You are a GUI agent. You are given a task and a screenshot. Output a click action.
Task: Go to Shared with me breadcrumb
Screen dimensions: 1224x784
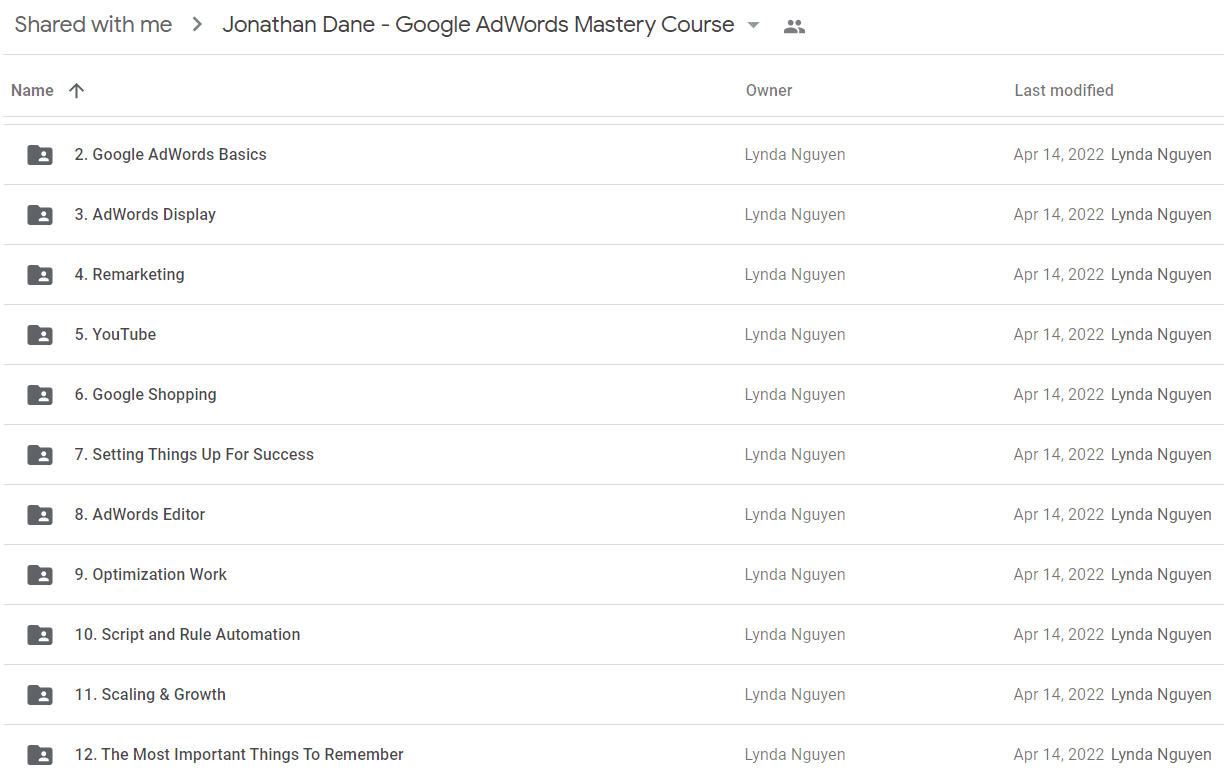[x=93, y=25]
